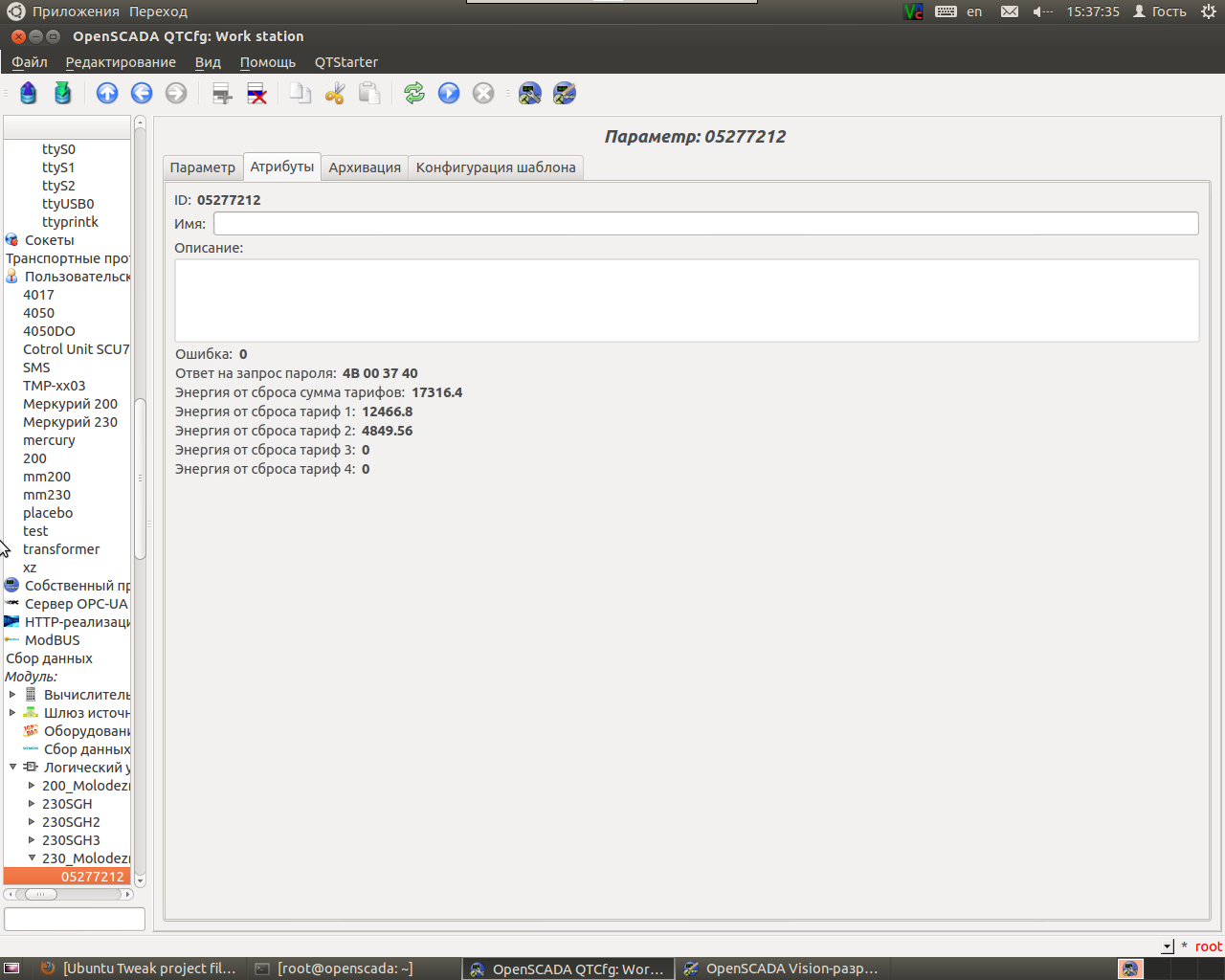Click the Шлюз источников icon
Image resolution: width=1225 pixels, height=980 pixels.
(31, 713)
